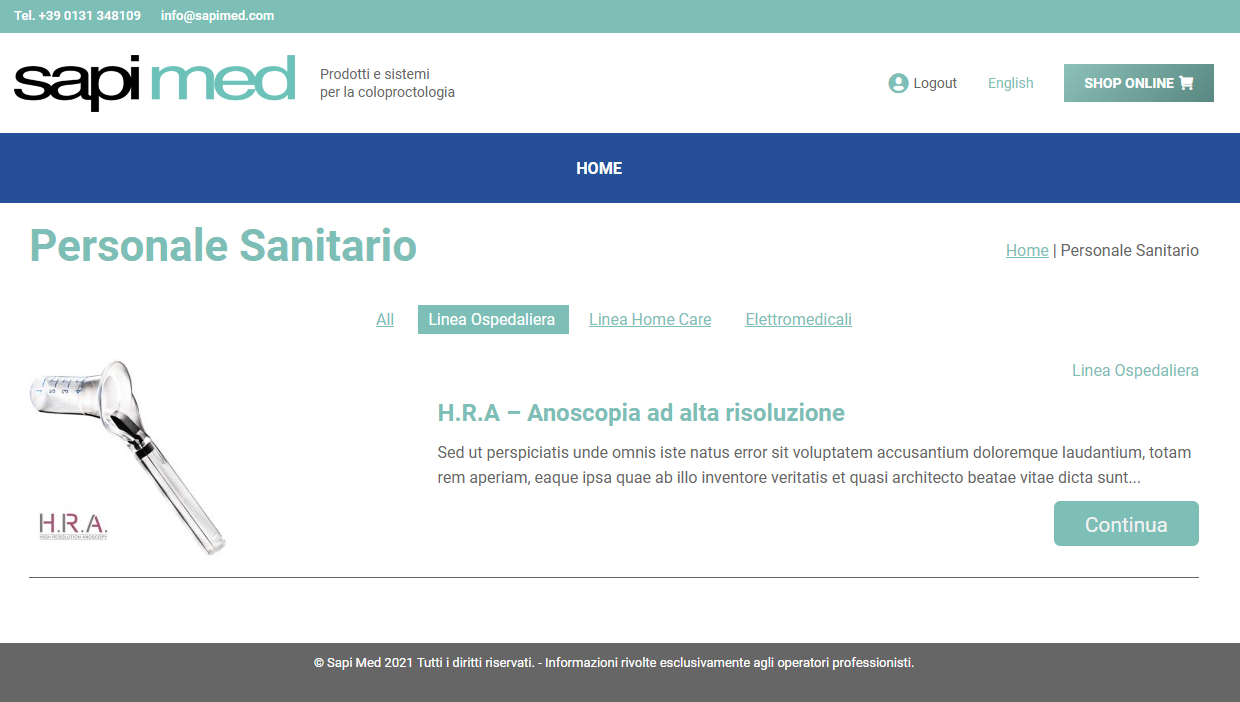Click the Continua button
Viewport: 1240px width, 702px height.
pos(1126,524)
